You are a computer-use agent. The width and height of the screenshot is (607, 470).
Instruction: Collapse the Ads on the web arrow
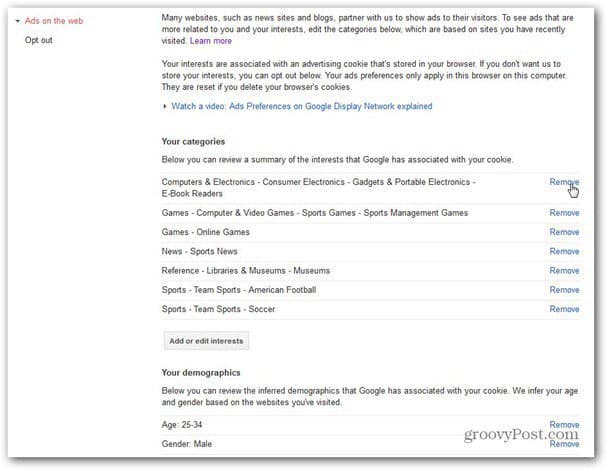click(18, 21)
